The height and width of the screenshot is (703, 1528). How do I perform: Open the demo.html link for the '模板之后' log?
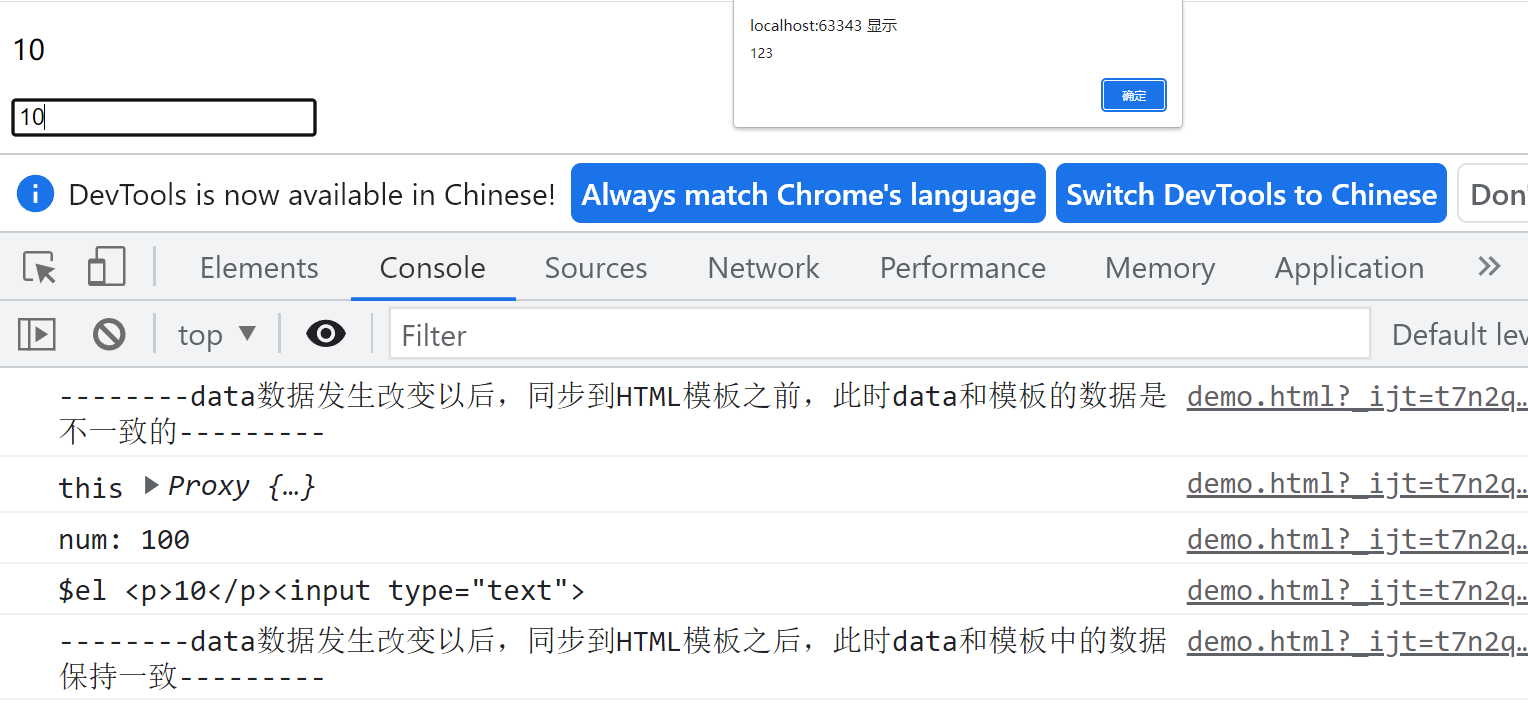pyautogui.click(x=1357, y=641)
